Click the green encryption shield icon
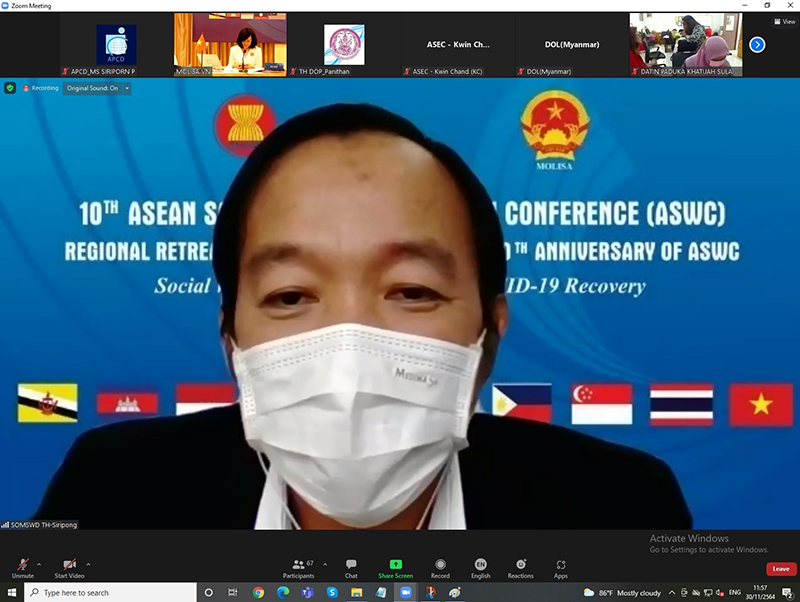The width and height of the screenshot is (800, 602). pyautogui.click(x=10, y=88)
